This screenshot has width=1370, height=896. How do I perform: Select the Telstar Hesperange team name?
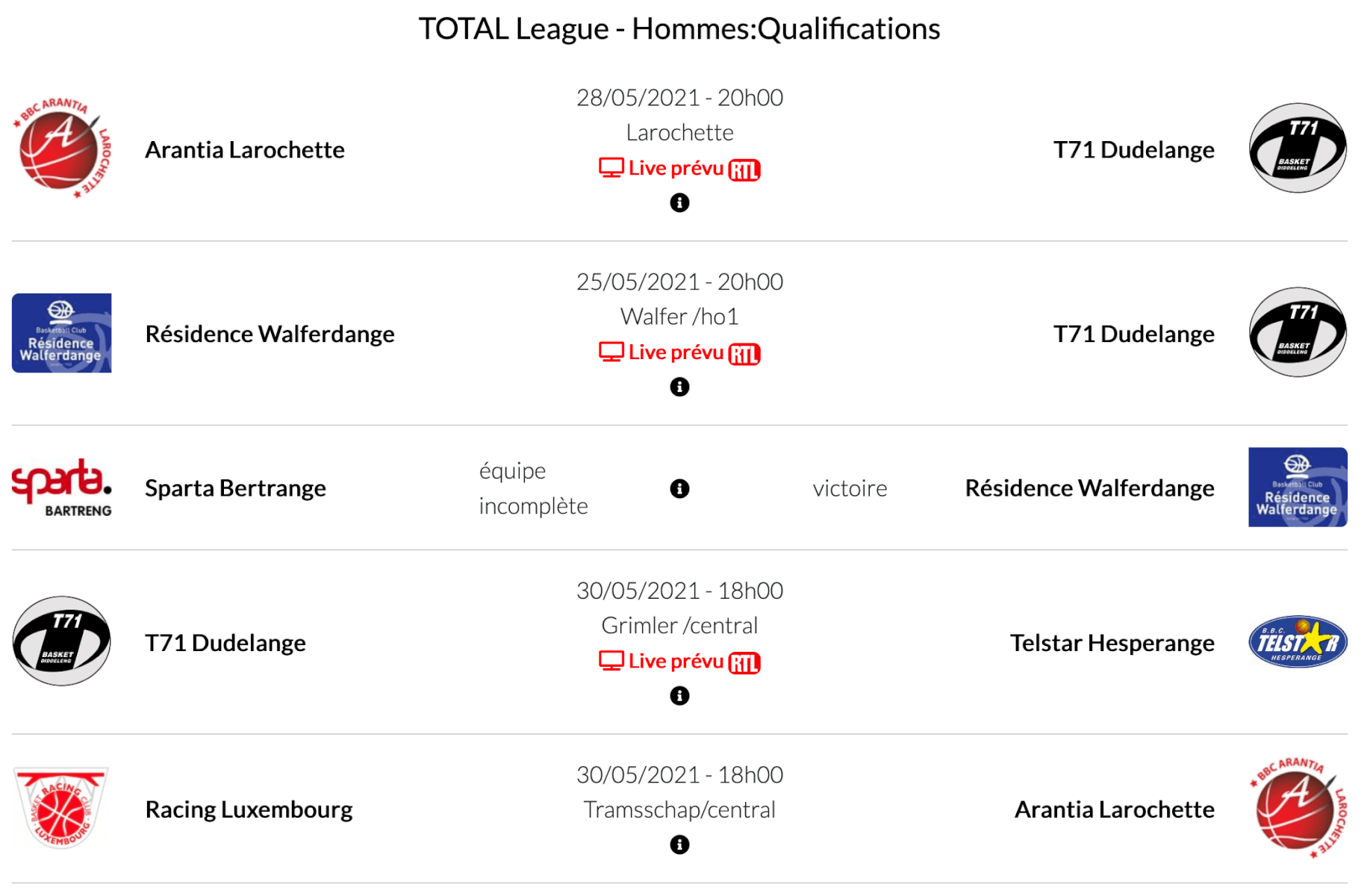pos(1112,643)
